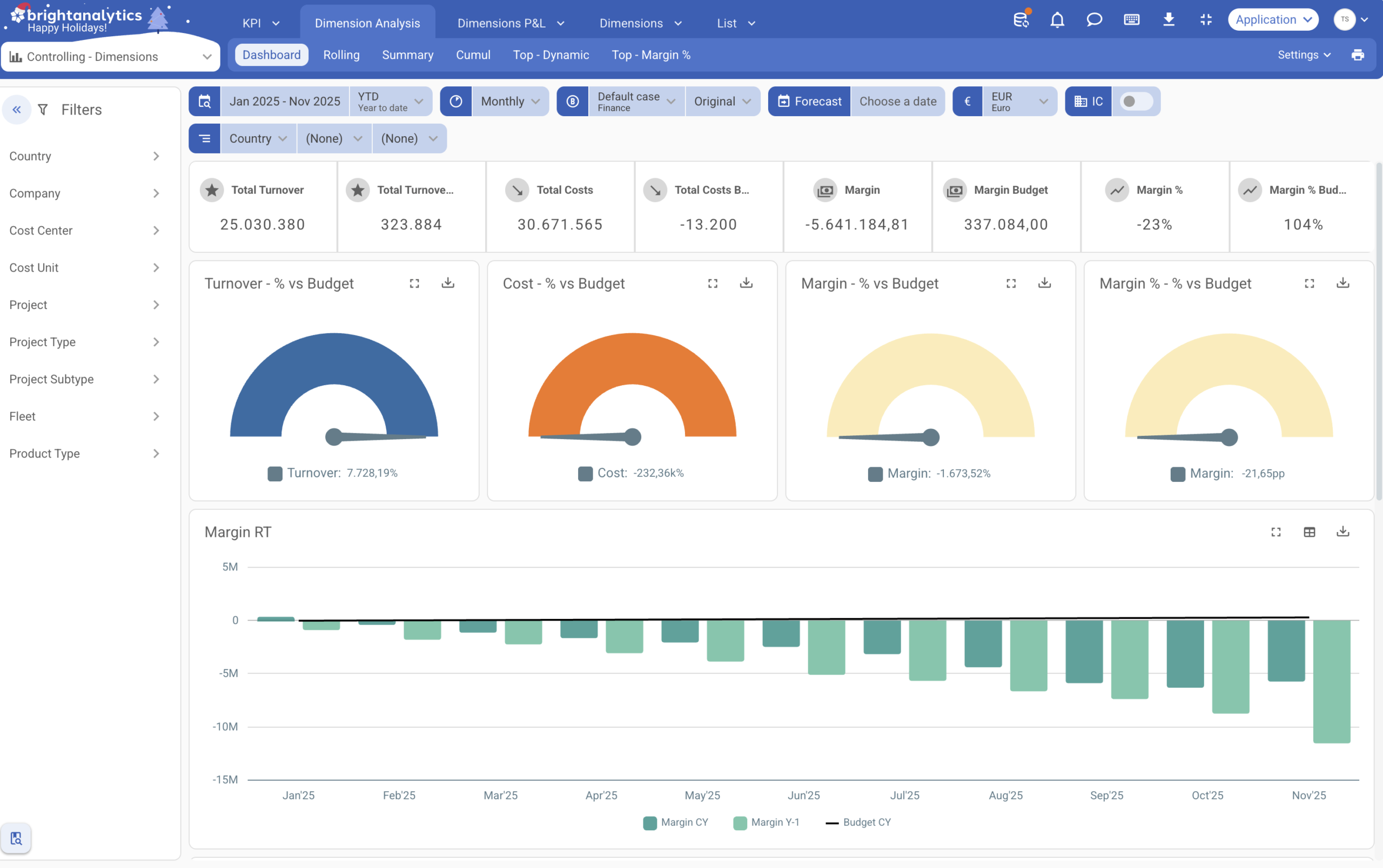This screenshot has height=868, width=1383.
Task: Click the Forecast button
Action: point(809,102)
